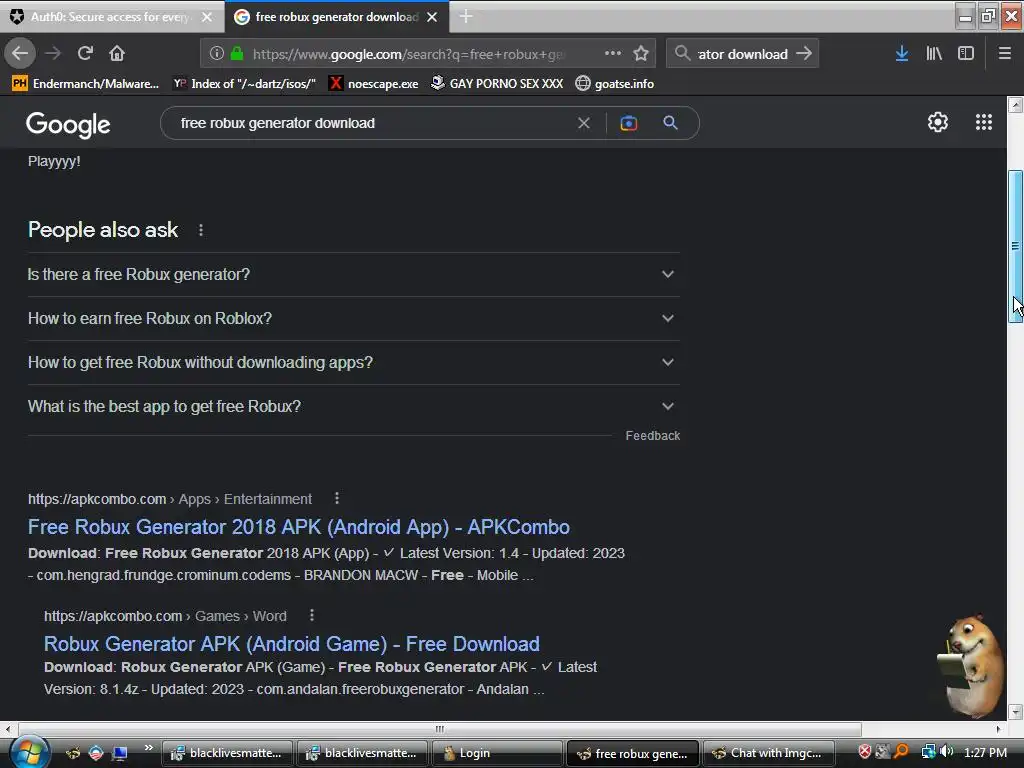Send Feedback on People also ask

click(x=652, y=436)
